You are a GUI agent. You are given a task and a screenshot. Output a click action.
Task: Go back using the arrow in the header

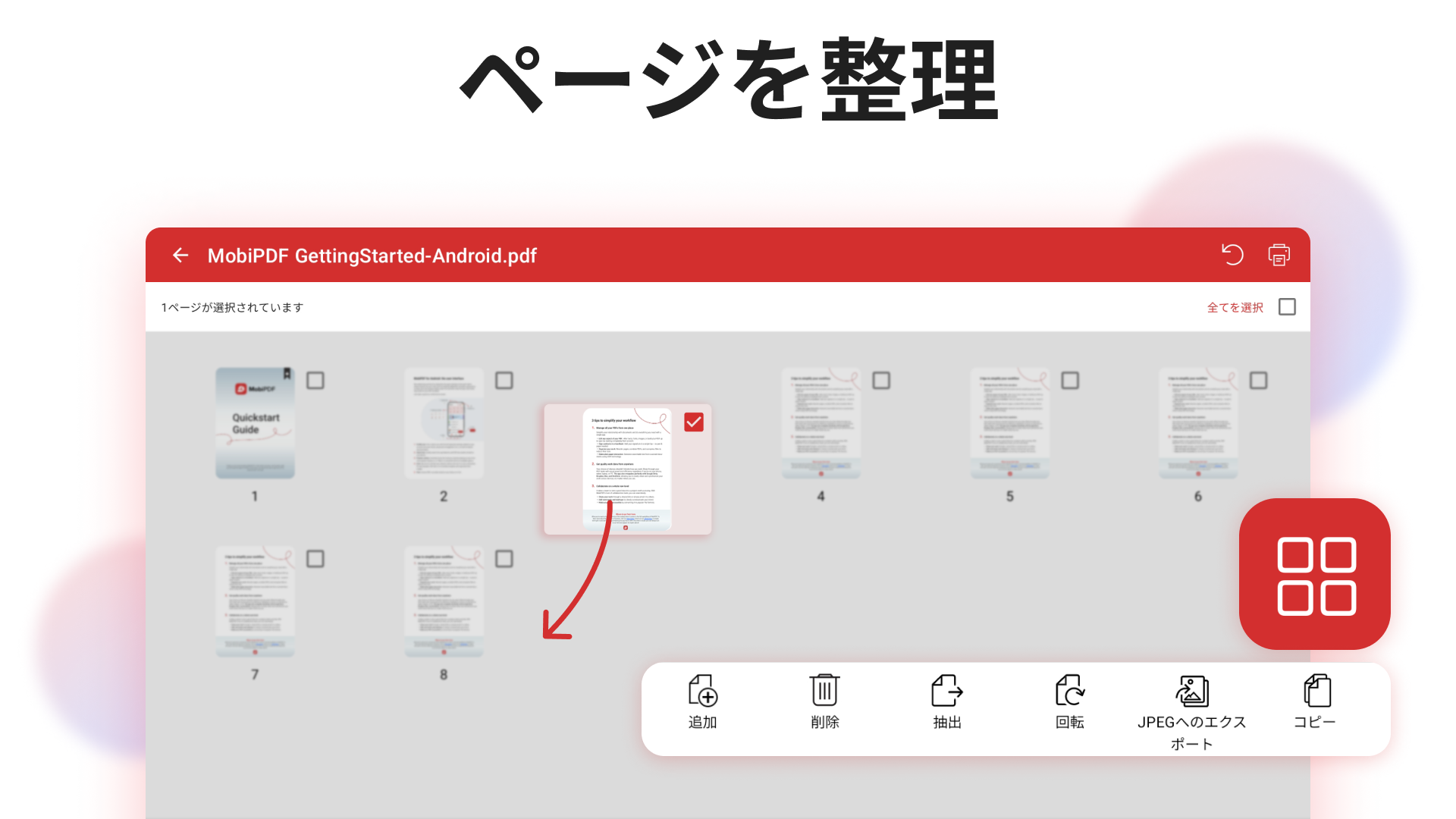tap(180, 256)
